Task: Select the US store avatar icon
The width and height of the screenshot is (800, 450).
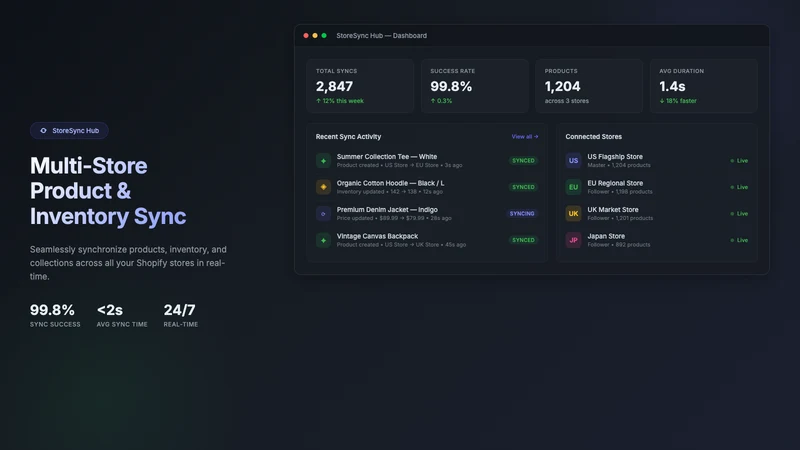Action: tap(573, 161)
